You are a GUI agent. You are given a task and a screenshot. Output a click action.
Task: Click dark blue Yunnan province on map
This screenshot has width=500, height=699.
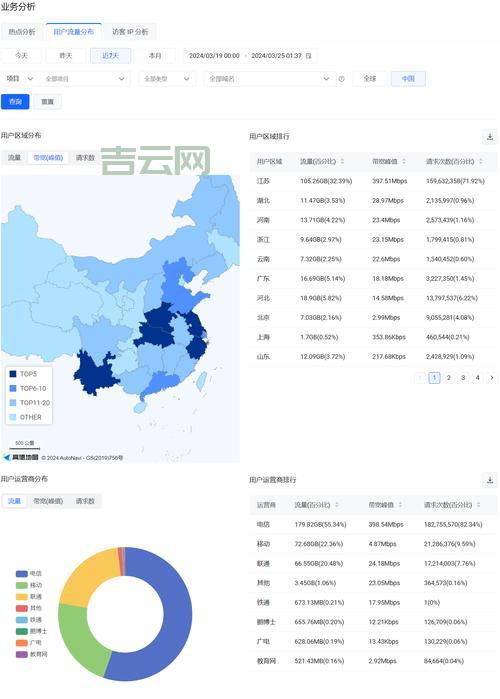pos(94,374)
